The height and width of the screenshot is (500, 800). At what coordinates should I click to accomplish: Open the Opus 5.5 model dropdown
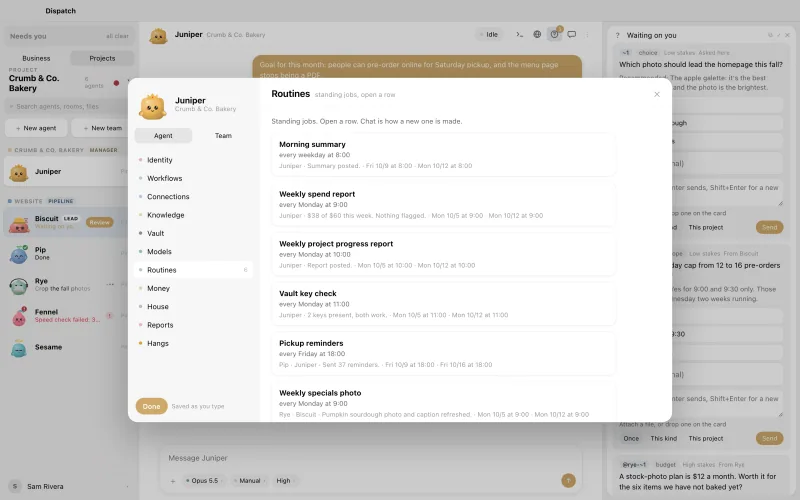(x=204, y=481)
